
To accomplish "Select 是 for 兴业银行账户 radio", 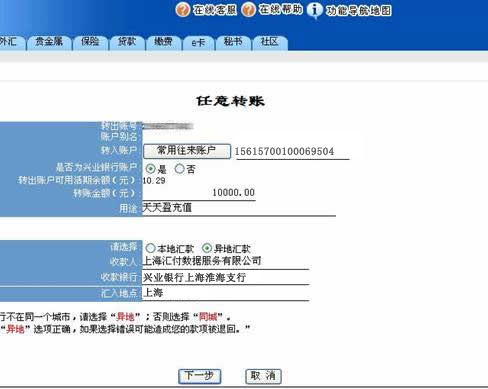I will (x=150, y=169).
